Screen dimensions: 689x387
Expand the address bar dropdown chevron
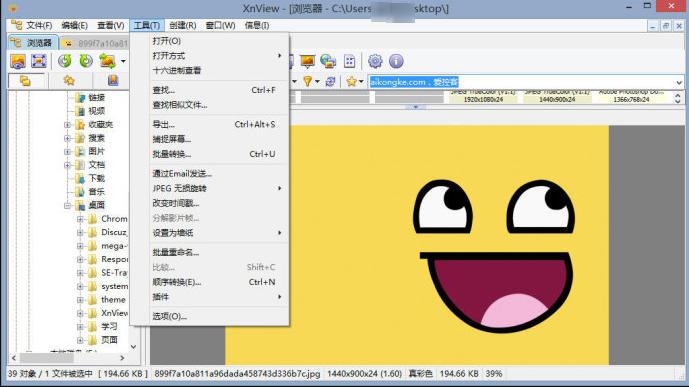coord(679,82)
